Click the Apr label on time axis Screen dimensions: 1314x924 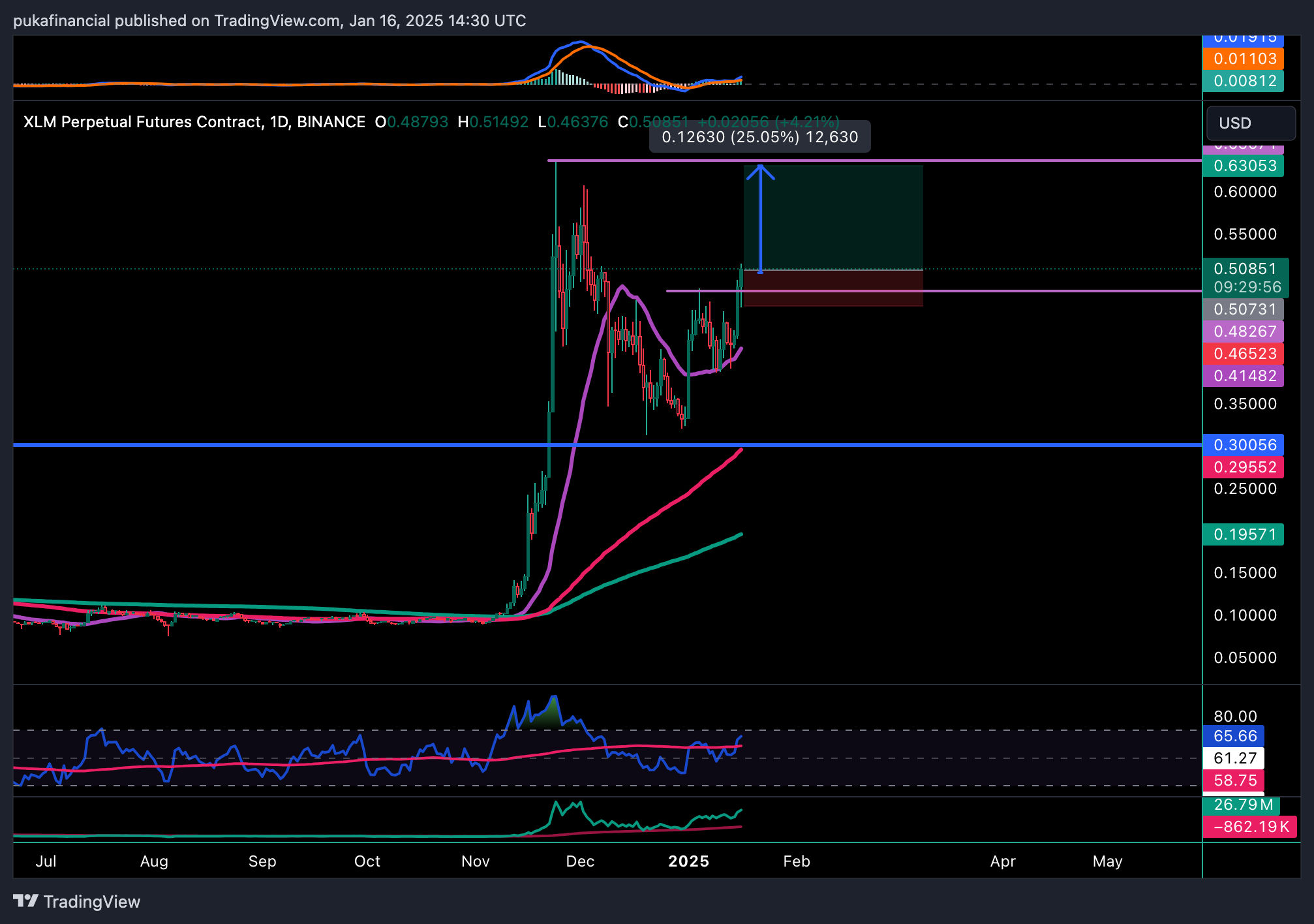click(1003, 861)
